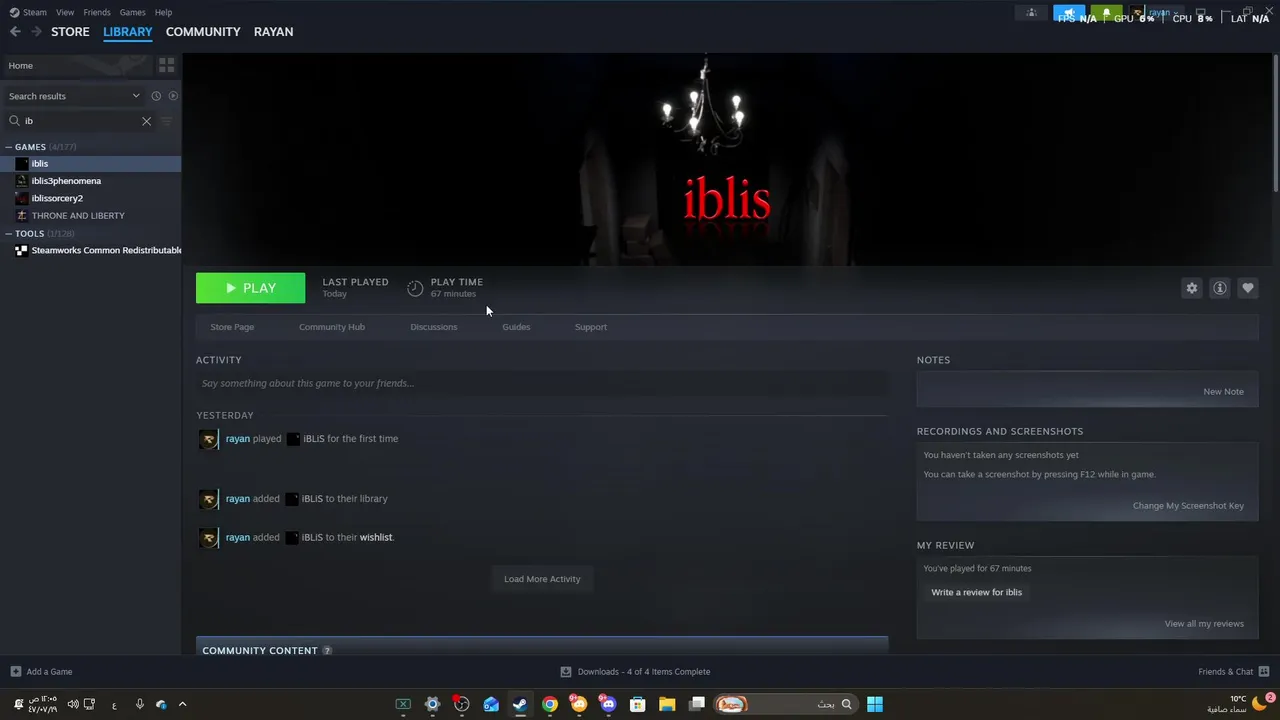
Task: Open the Friends menu
Action: coord(97,12)
